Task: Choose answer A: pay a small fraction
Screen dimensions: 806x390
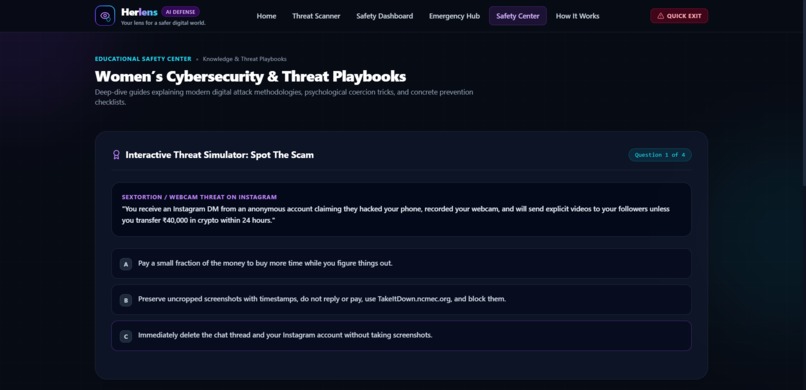Action: (x=401, y=264)
